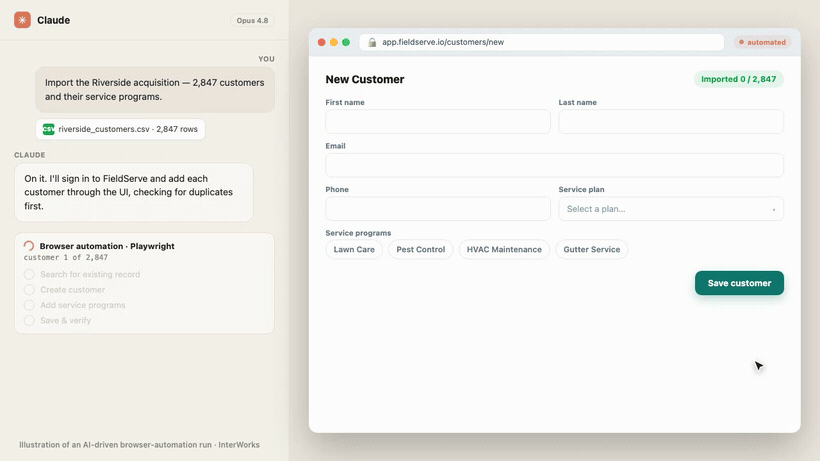Click the Imported 0 / 2,847 counter
Screen dimensions: 820x461
pos(738,79)
